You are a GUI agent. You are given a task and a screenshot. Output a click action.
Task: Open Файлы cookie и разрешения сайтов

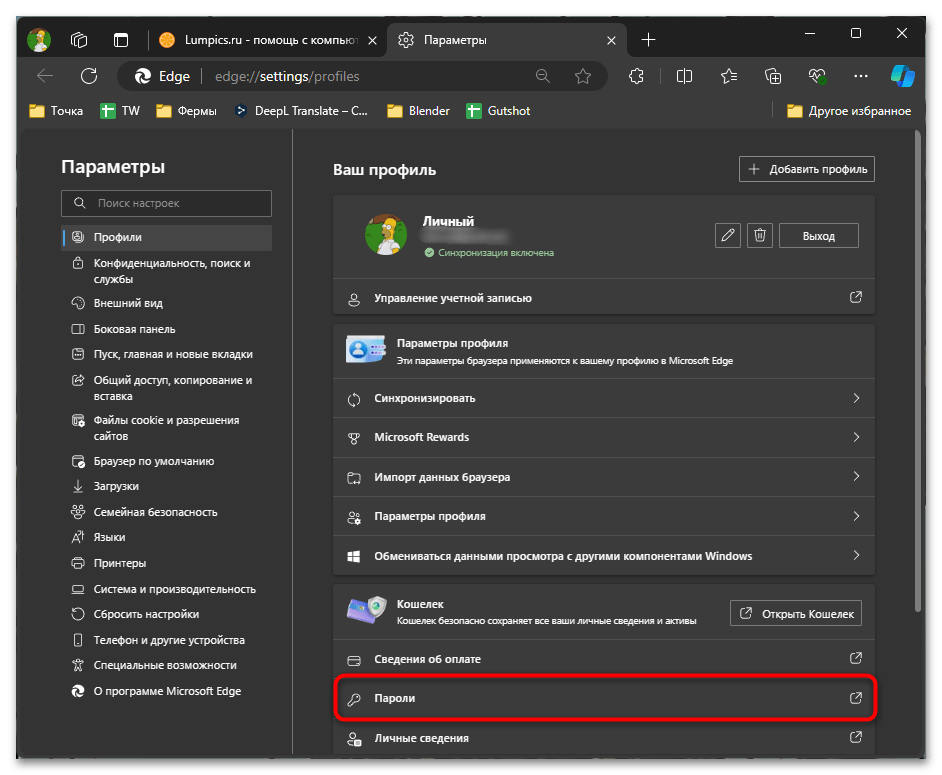[167, 428]
